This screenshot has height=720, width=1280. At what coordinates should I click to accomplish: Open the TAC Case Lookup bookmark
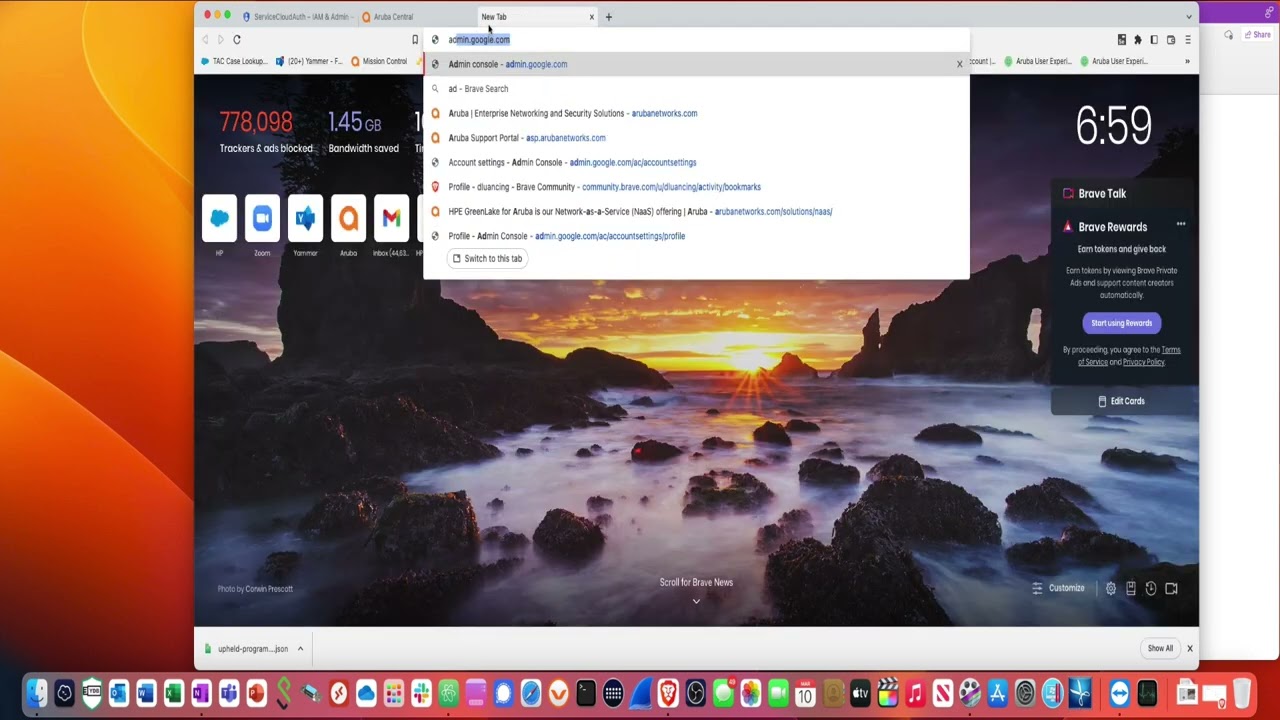(x=234, y=62)
